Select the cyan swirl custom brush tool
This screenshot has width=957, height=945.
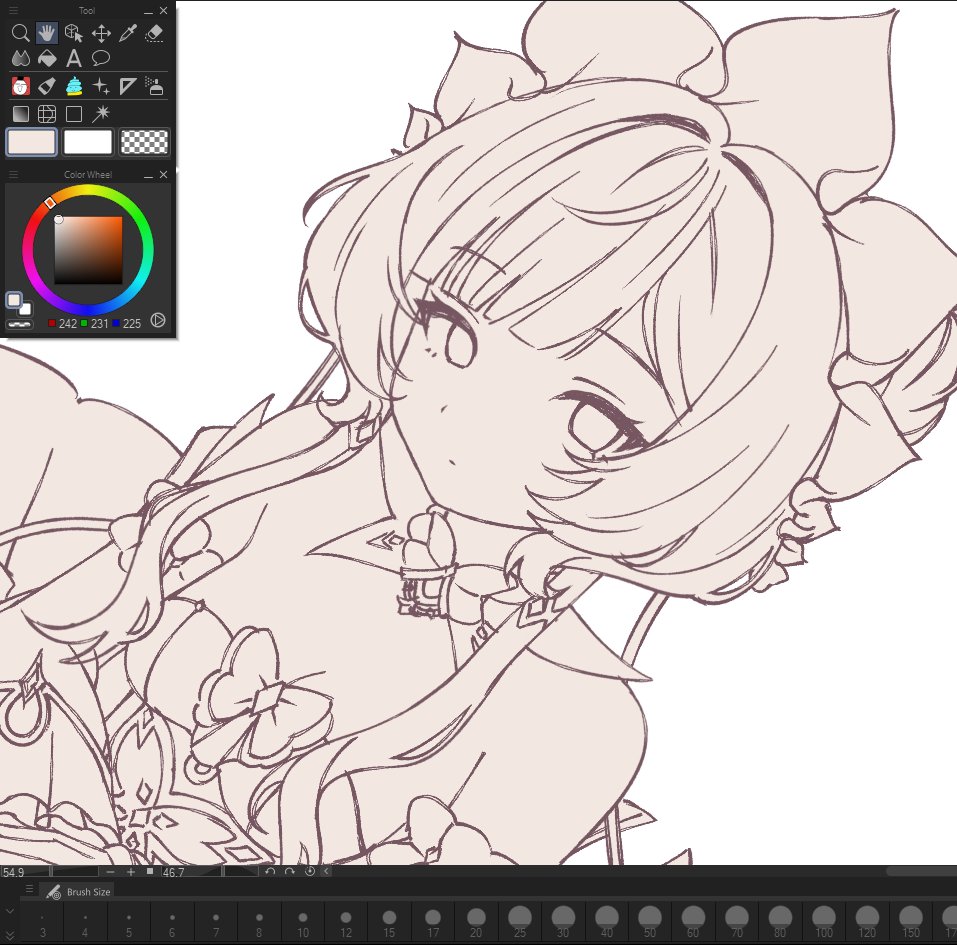coord(74,86)
